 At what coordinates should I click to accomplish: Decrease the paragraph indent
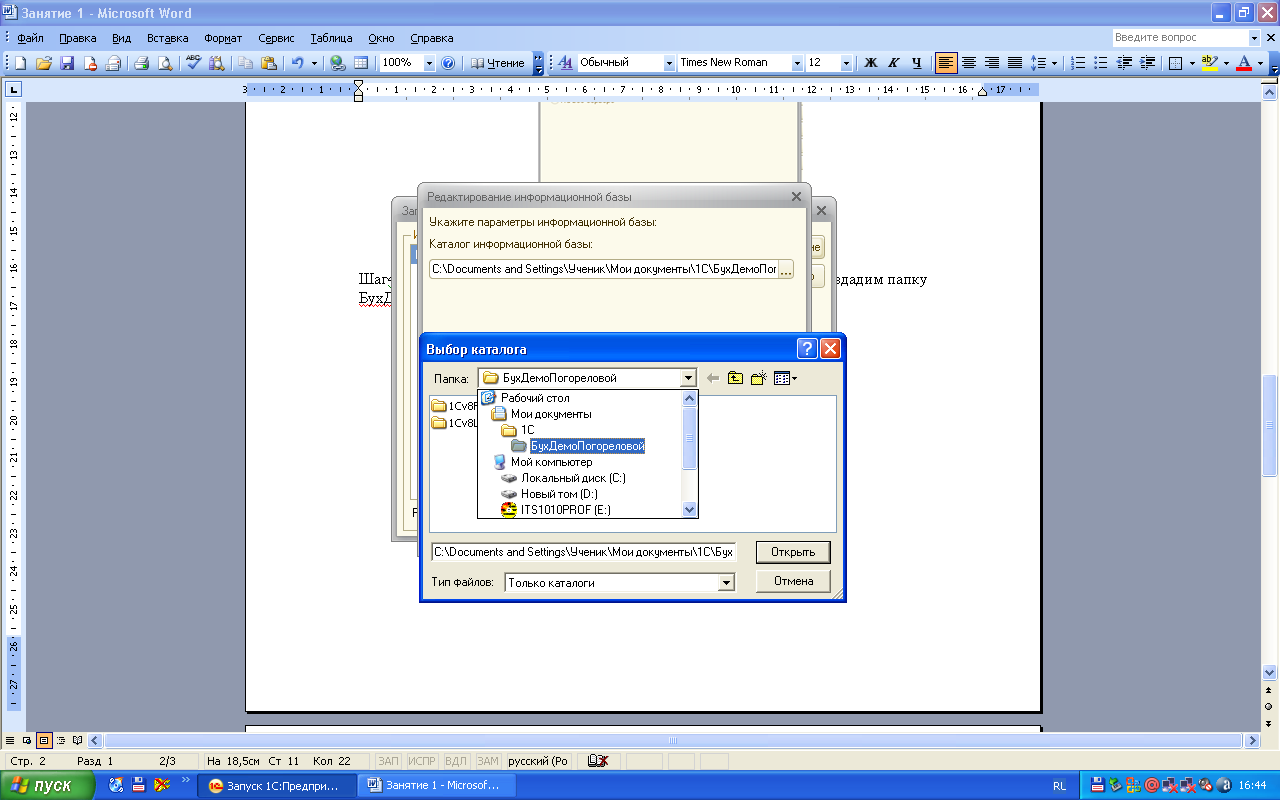coord(1124,63)
